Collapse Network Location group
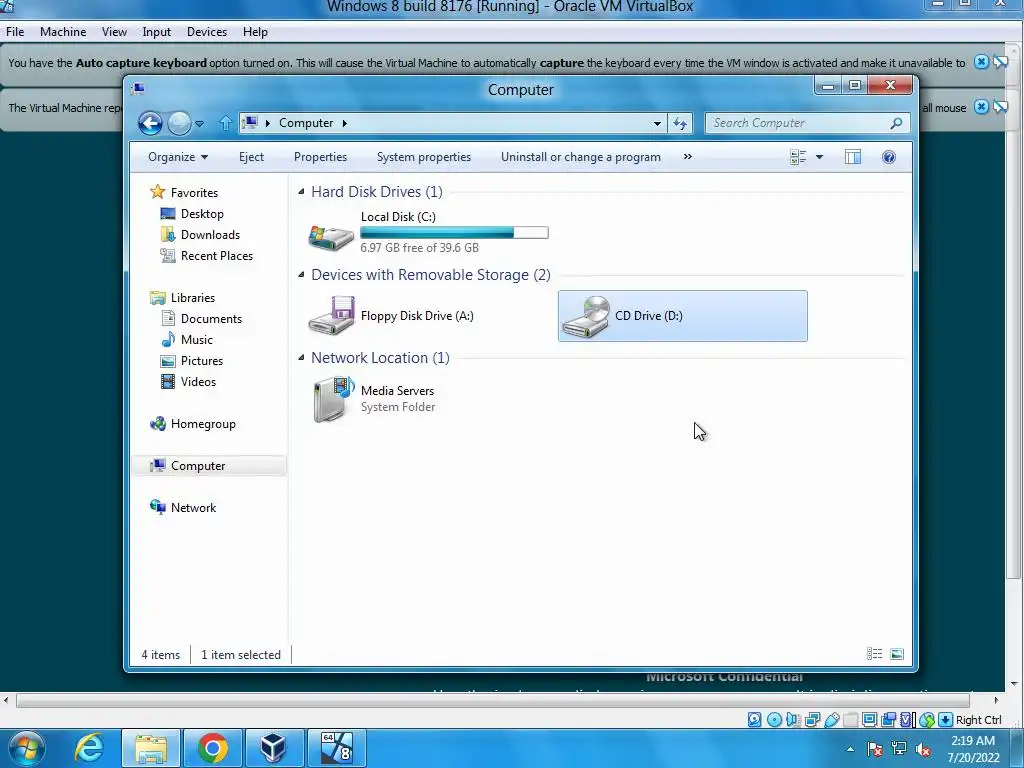The width and height of the screenshot is (1024, 768). 301,357
